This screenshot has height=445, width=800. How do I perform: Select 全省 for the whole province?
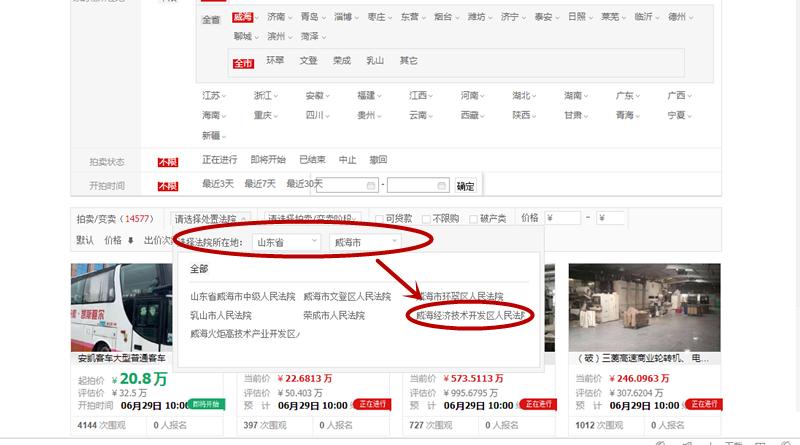[x=211, y=20]
